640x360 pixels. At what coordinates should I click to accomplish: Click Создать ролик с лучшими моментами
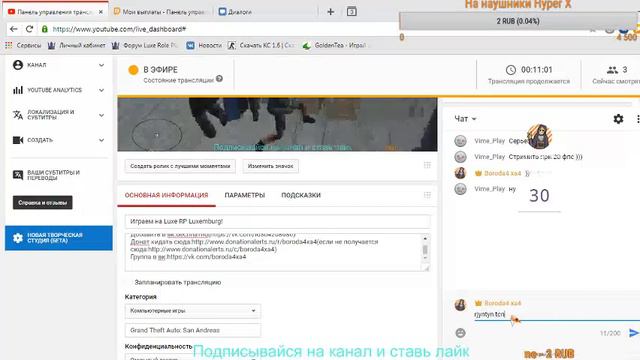pyautogui.click(x=180, y=166)
